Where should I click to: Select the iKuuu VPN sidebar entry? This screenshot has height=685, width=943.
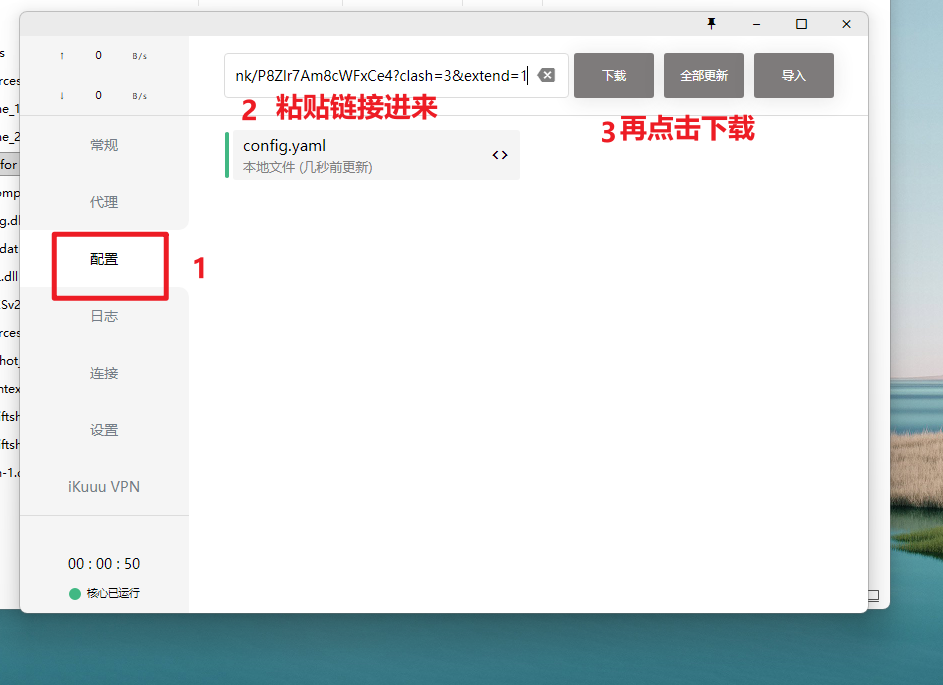103,486
